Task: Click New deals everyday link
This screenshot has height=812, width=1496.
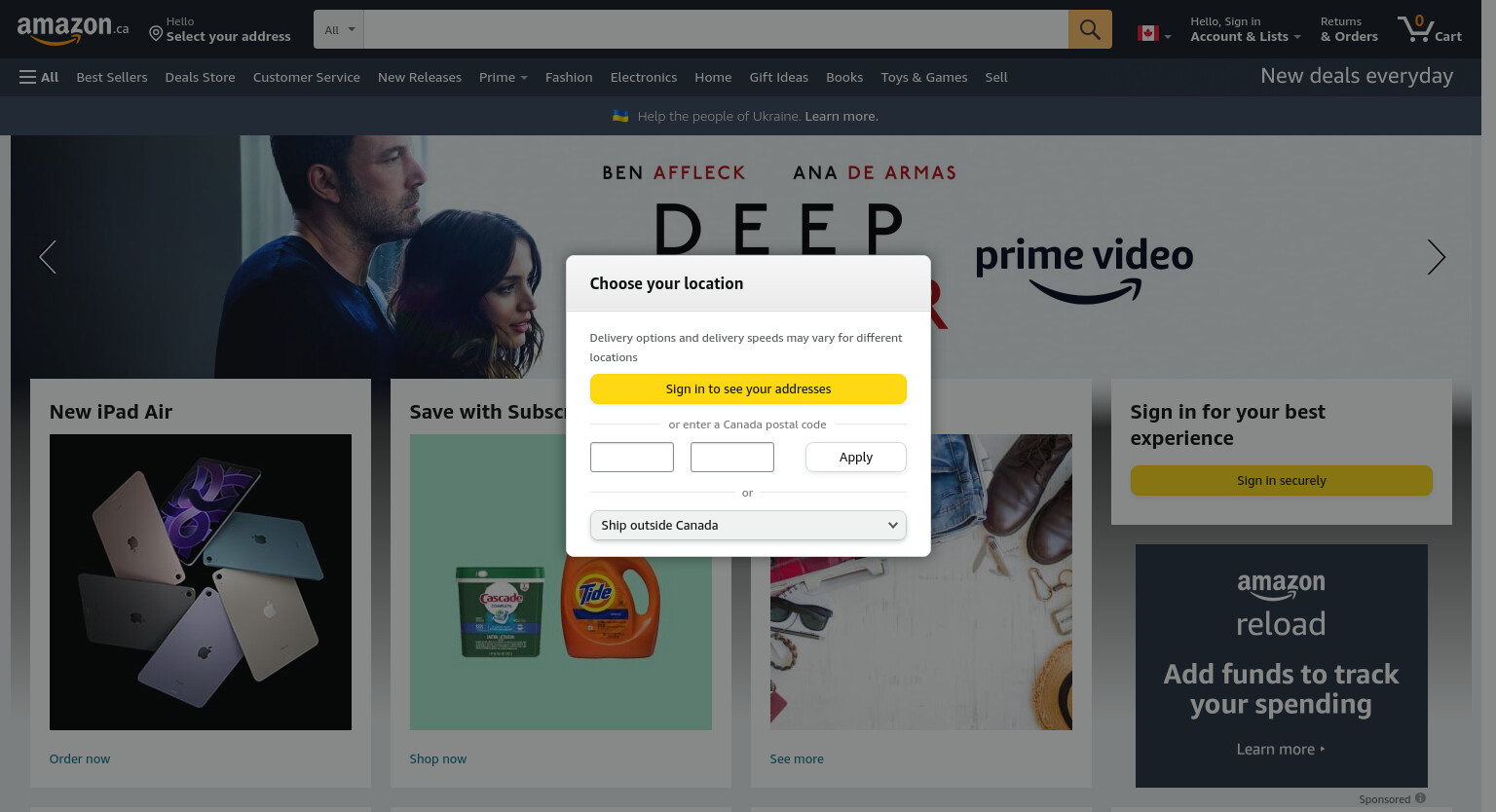Action: [x=1357, y=76]
